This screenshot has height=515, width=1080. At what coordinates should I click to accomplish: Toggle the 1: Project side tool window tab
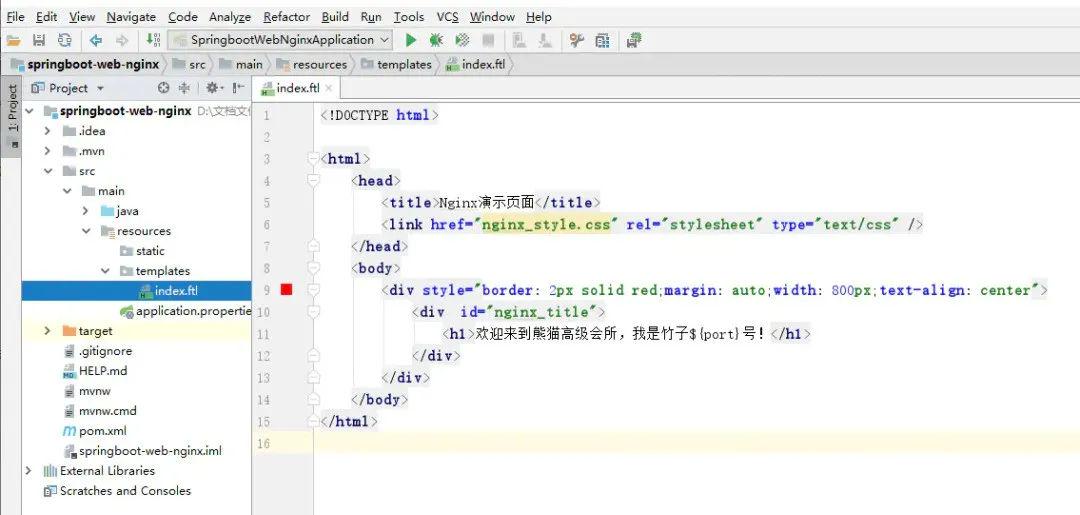(11, 116)
